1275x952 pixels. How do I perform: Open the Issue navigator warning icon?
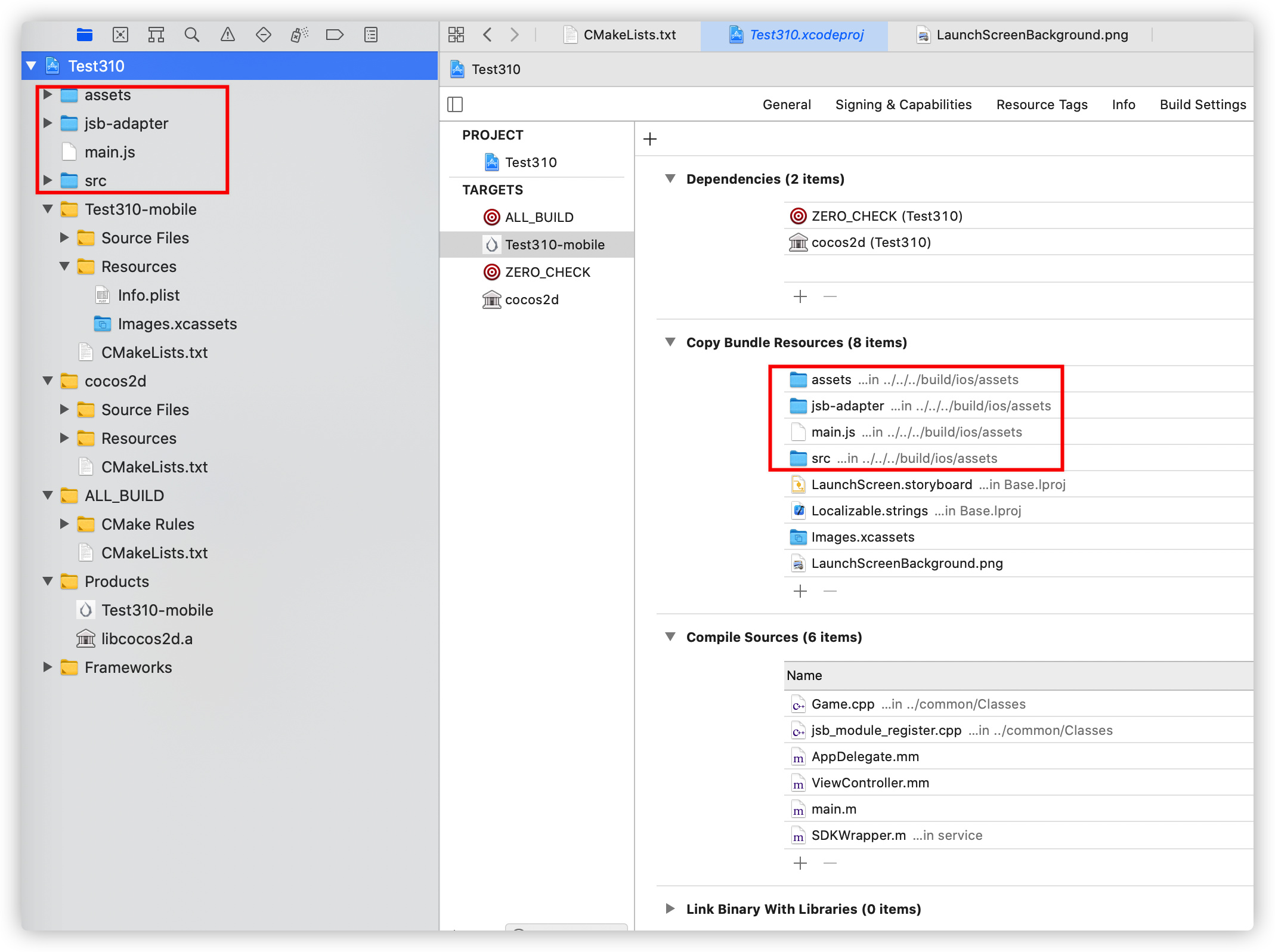pos(228,35)
